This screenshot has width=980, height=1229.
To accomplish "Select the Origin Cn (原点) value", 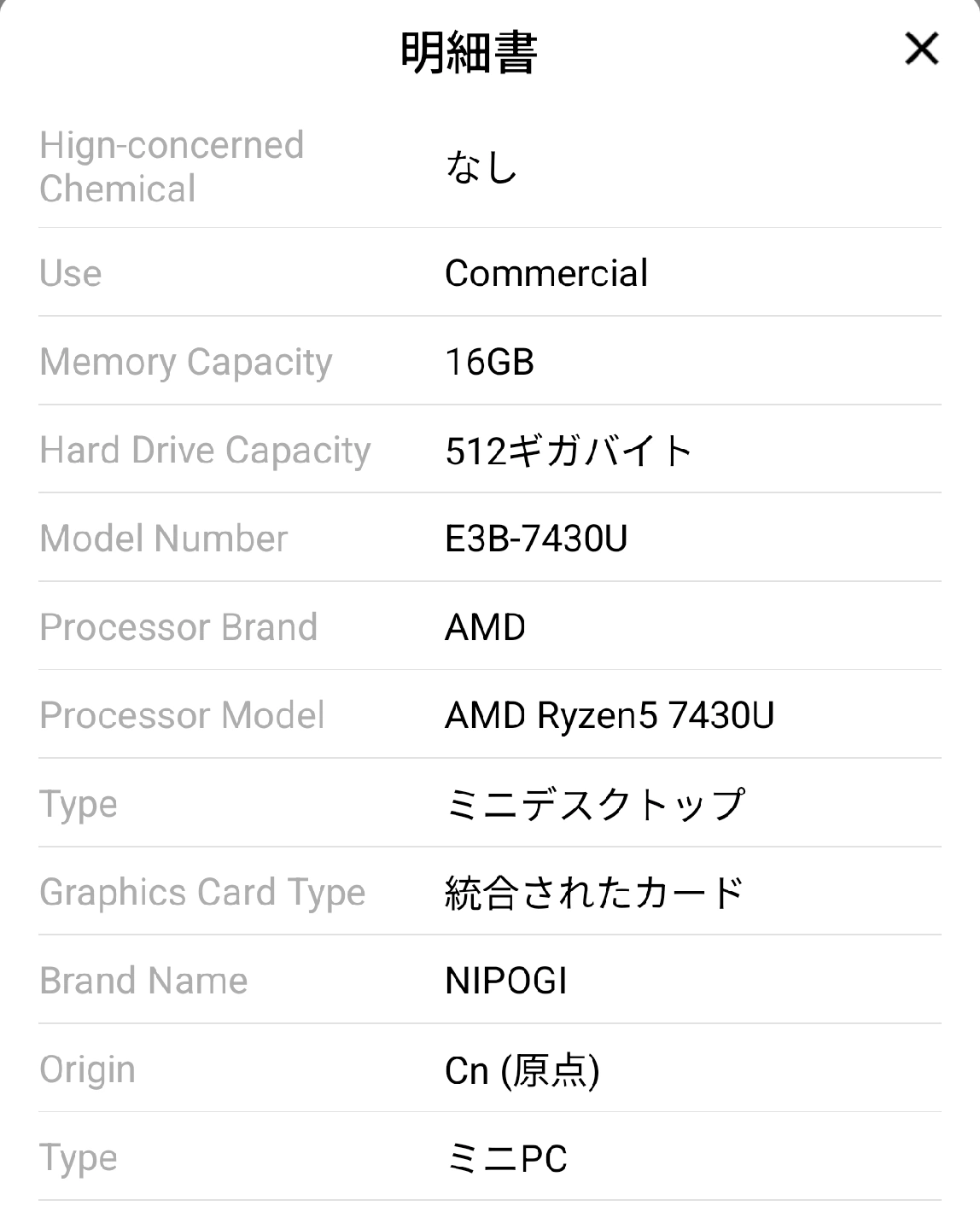I will 522,1070.
